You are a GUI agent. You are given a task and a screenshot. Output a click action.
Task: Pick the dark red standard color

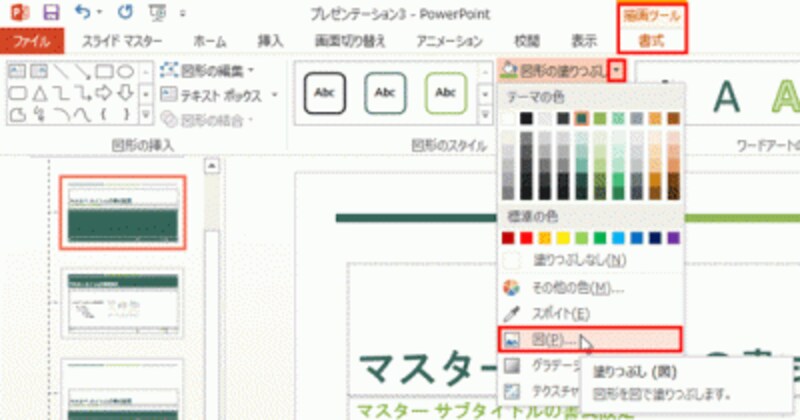click(x=508, y=238)
